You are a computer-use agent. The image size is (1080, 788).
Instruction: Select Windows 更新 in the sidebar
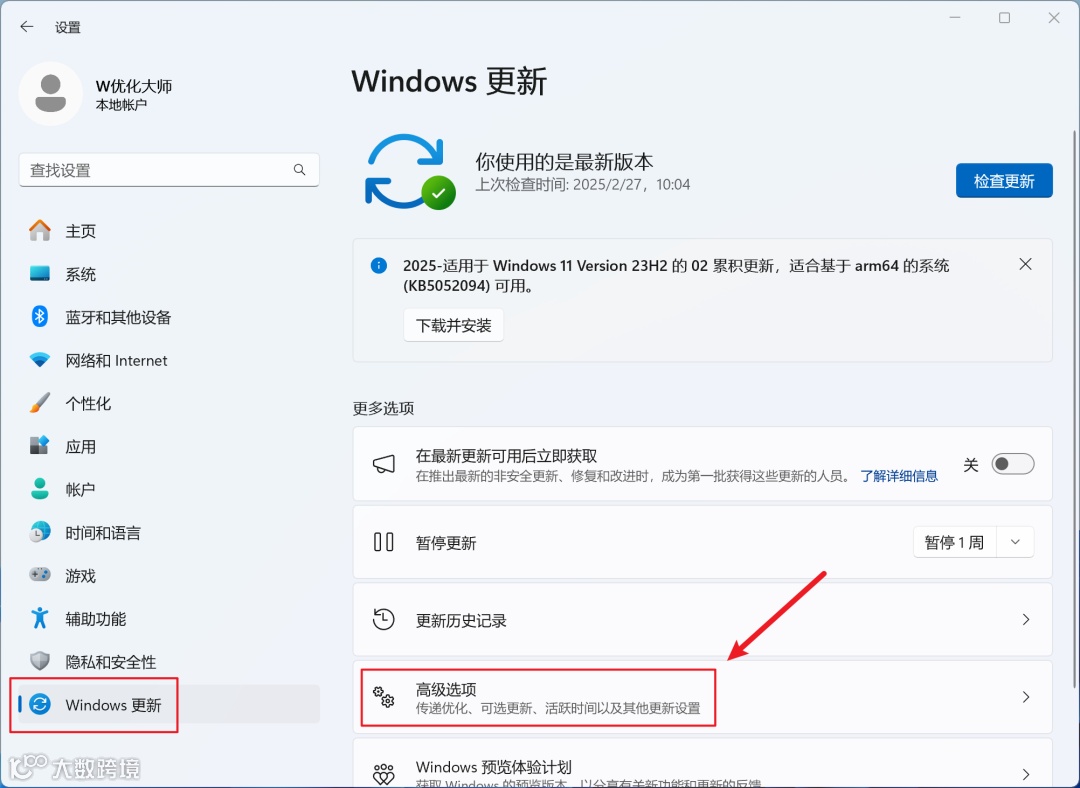tap(169, 705)
